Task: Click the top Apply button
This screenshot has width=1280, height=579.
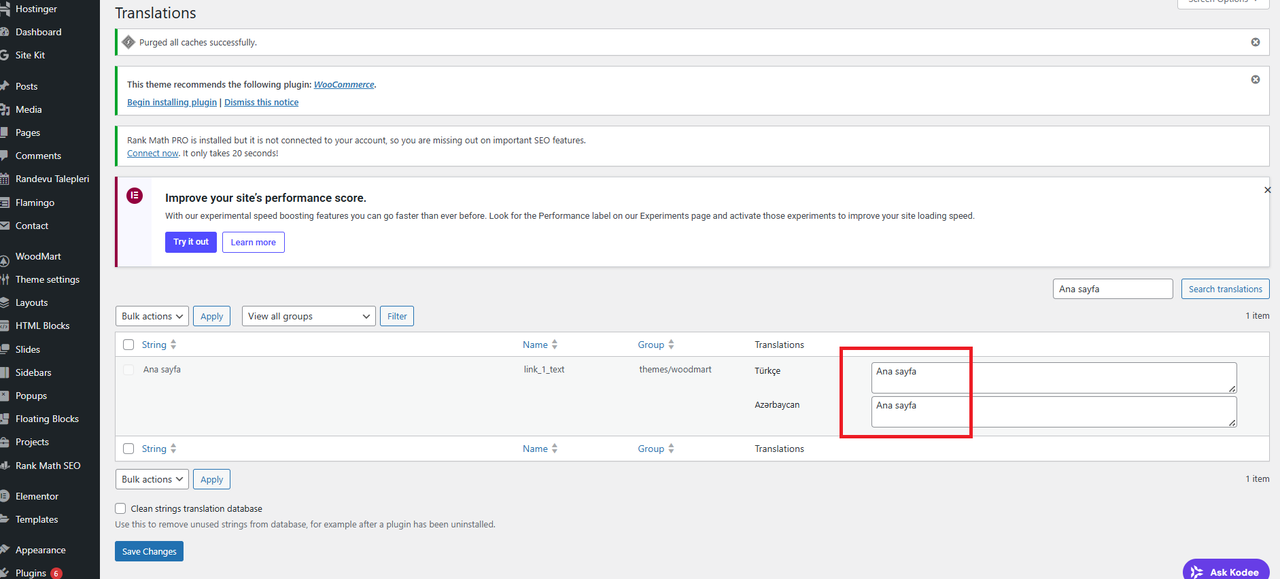Action: (x=211, y=316)
